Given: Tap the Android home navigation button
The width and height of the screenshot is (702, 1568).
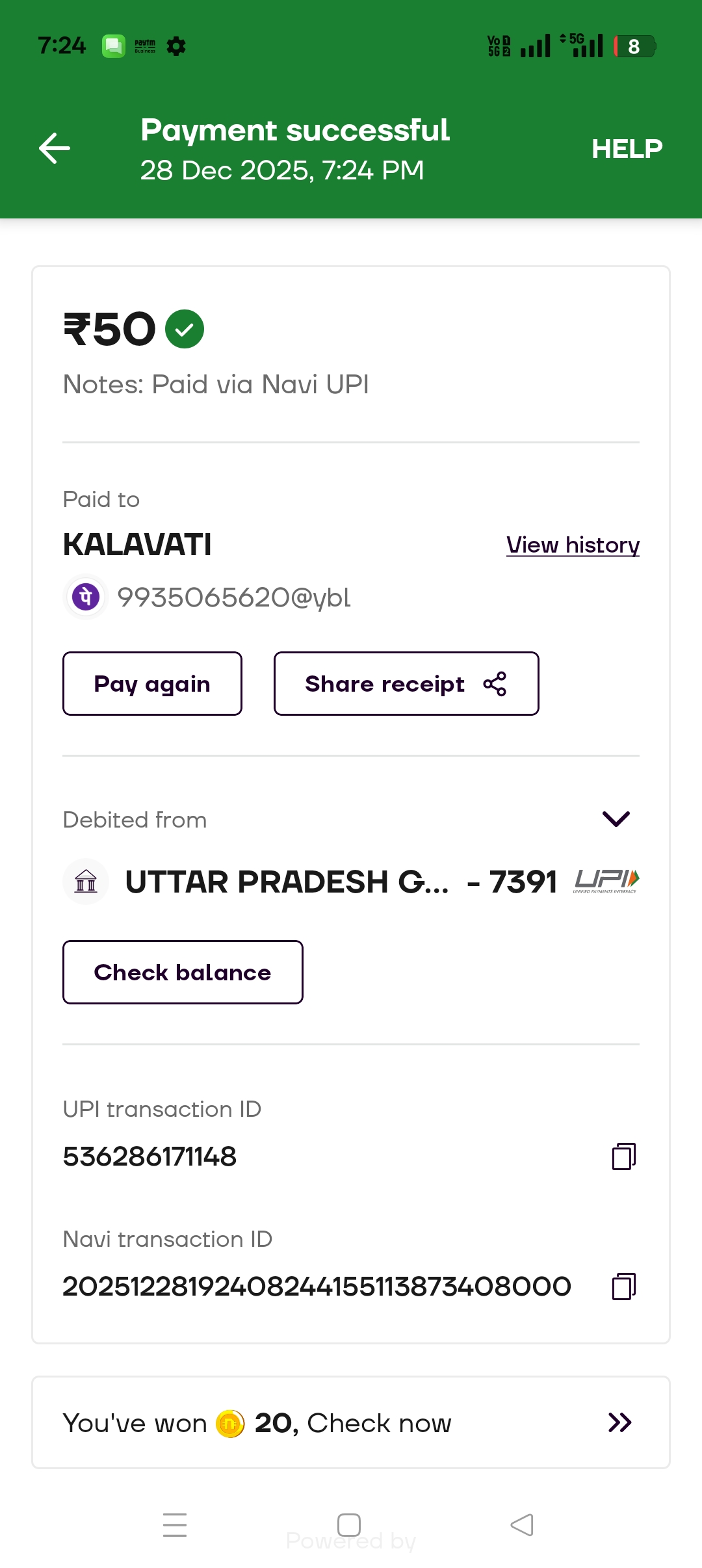Looking at the screenshot, I should pos(349,1525).
